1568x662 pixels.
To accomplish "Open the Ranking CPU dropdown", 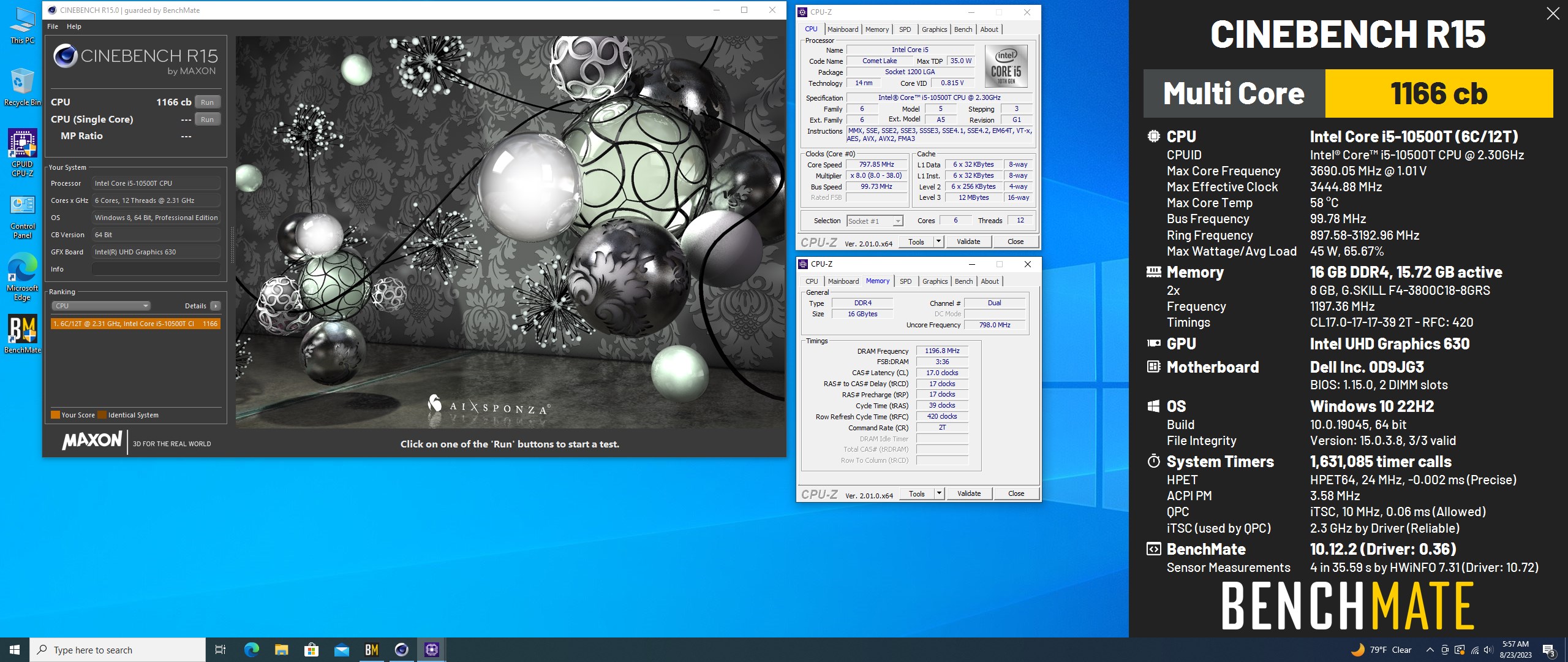I will tap(101, 306).
